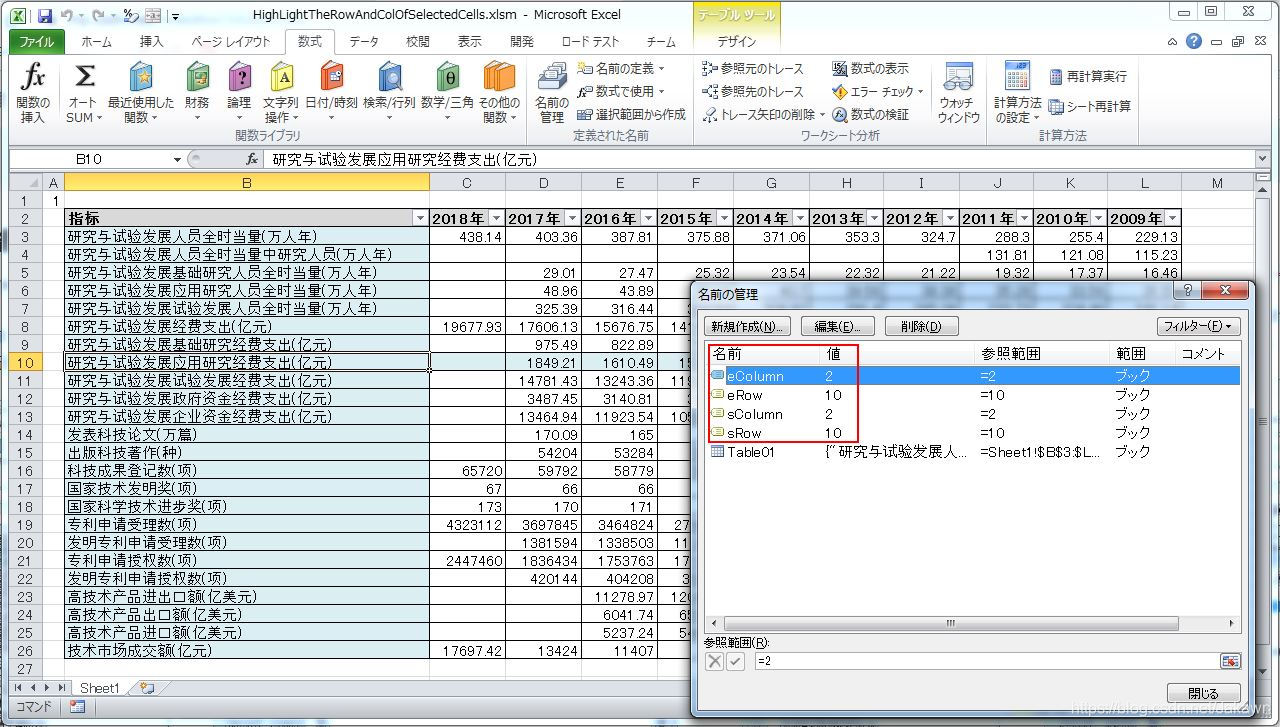Click the range collapse button in 参照範囲 field
1280x727 pixels.
(x=1229, y=661)
